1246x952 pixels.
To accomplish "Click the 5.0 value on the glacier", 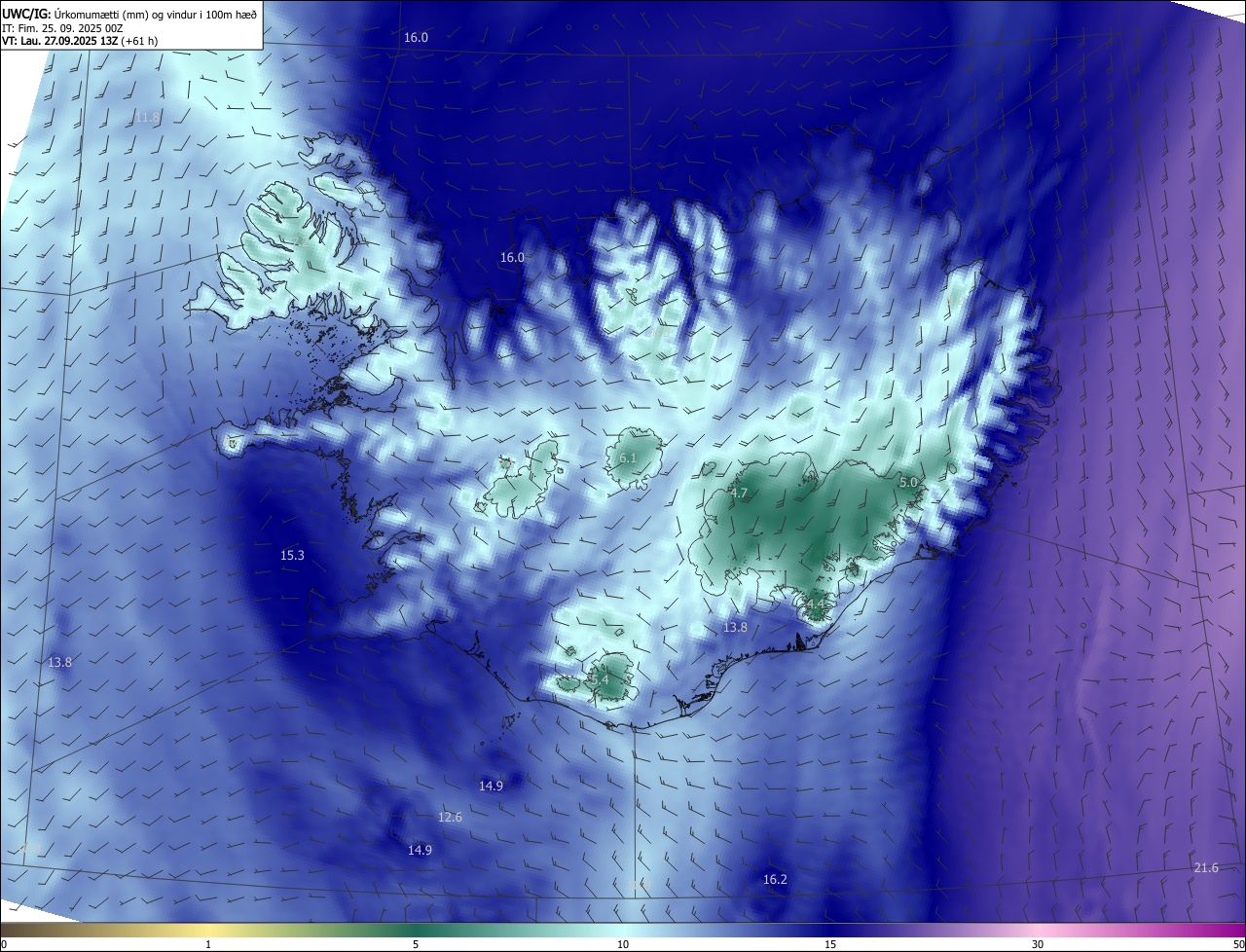I will pyautogui.click(x=908, y=483).
